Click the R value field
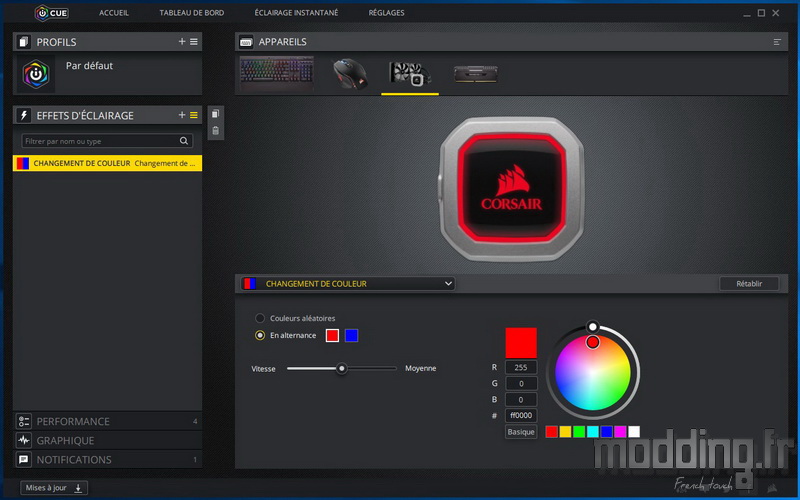The height and width of the screenshot is (500, 800). [x=521, y=367]
